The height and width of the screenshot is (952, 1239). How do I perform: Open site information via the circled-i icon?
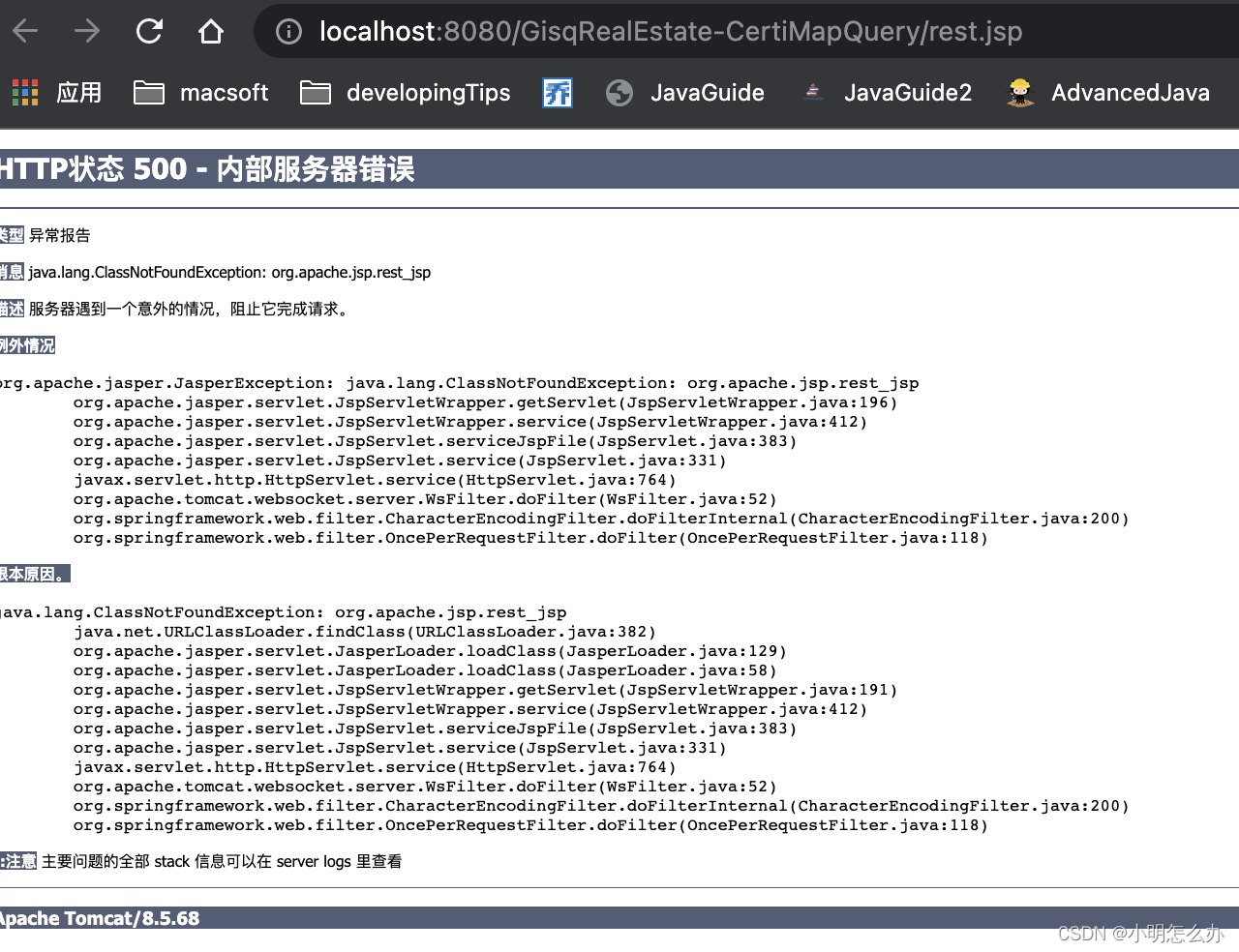(x=287, y=31)
